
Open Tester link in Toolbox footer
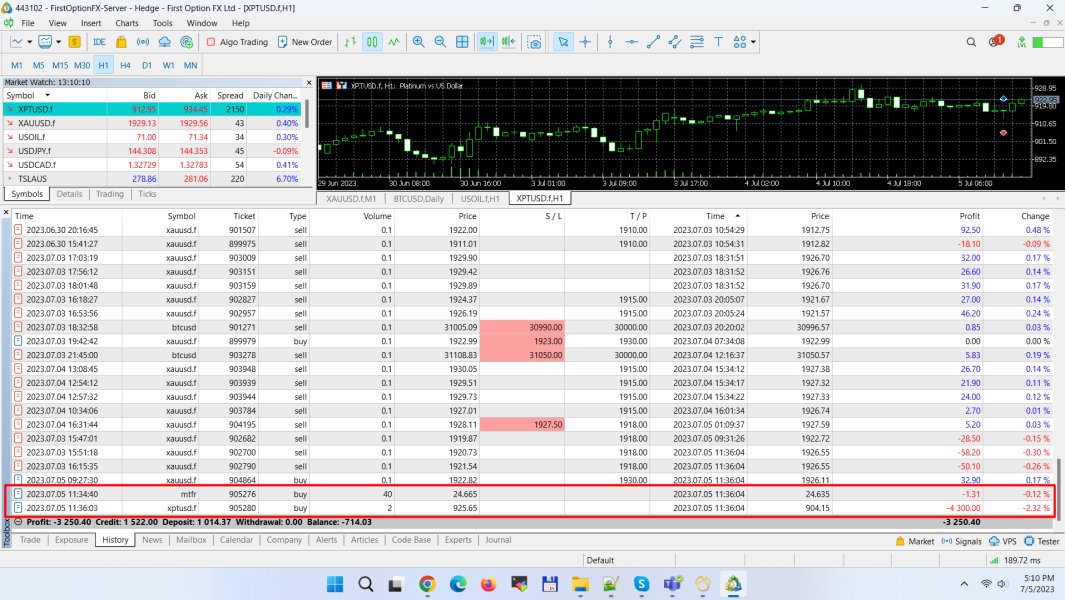pyautogui.click(x=1042, y=542)
